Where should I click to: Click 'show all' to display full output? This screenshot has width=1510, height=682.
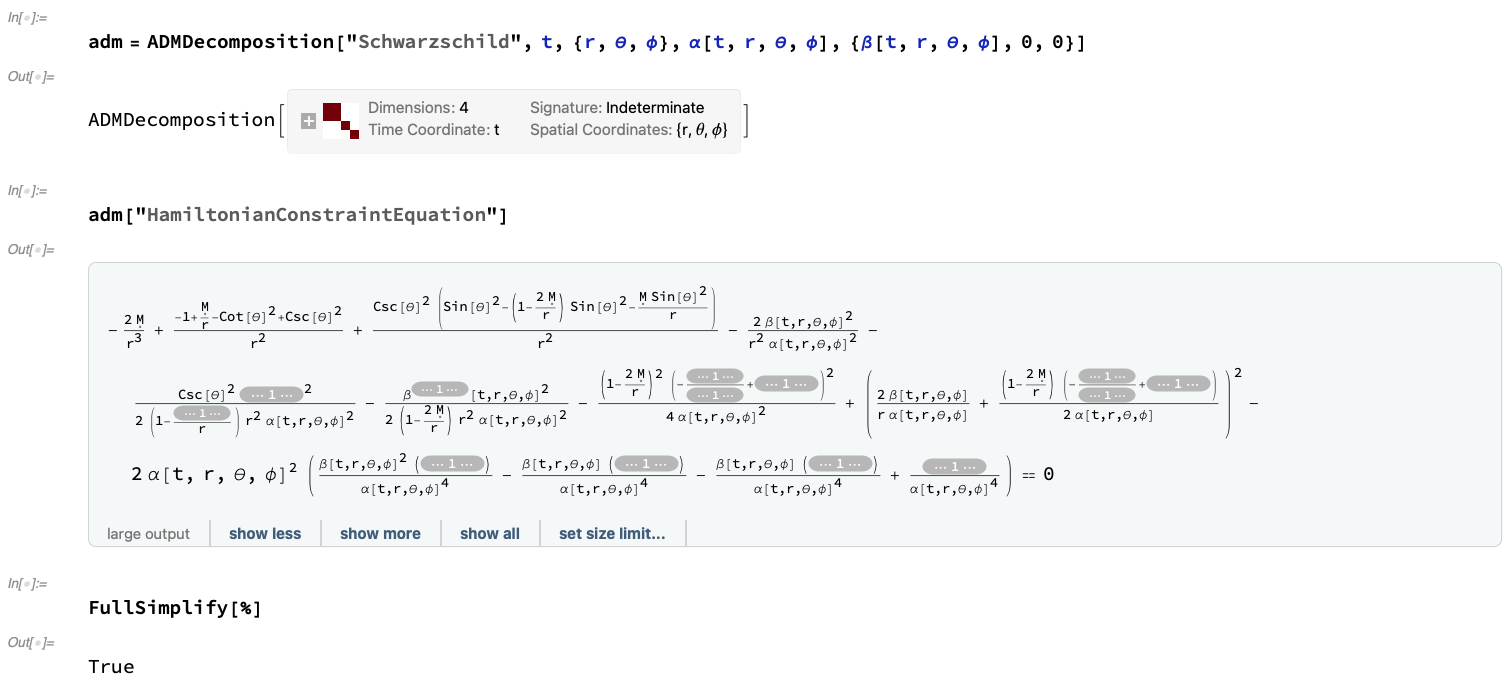coord(490,533)
